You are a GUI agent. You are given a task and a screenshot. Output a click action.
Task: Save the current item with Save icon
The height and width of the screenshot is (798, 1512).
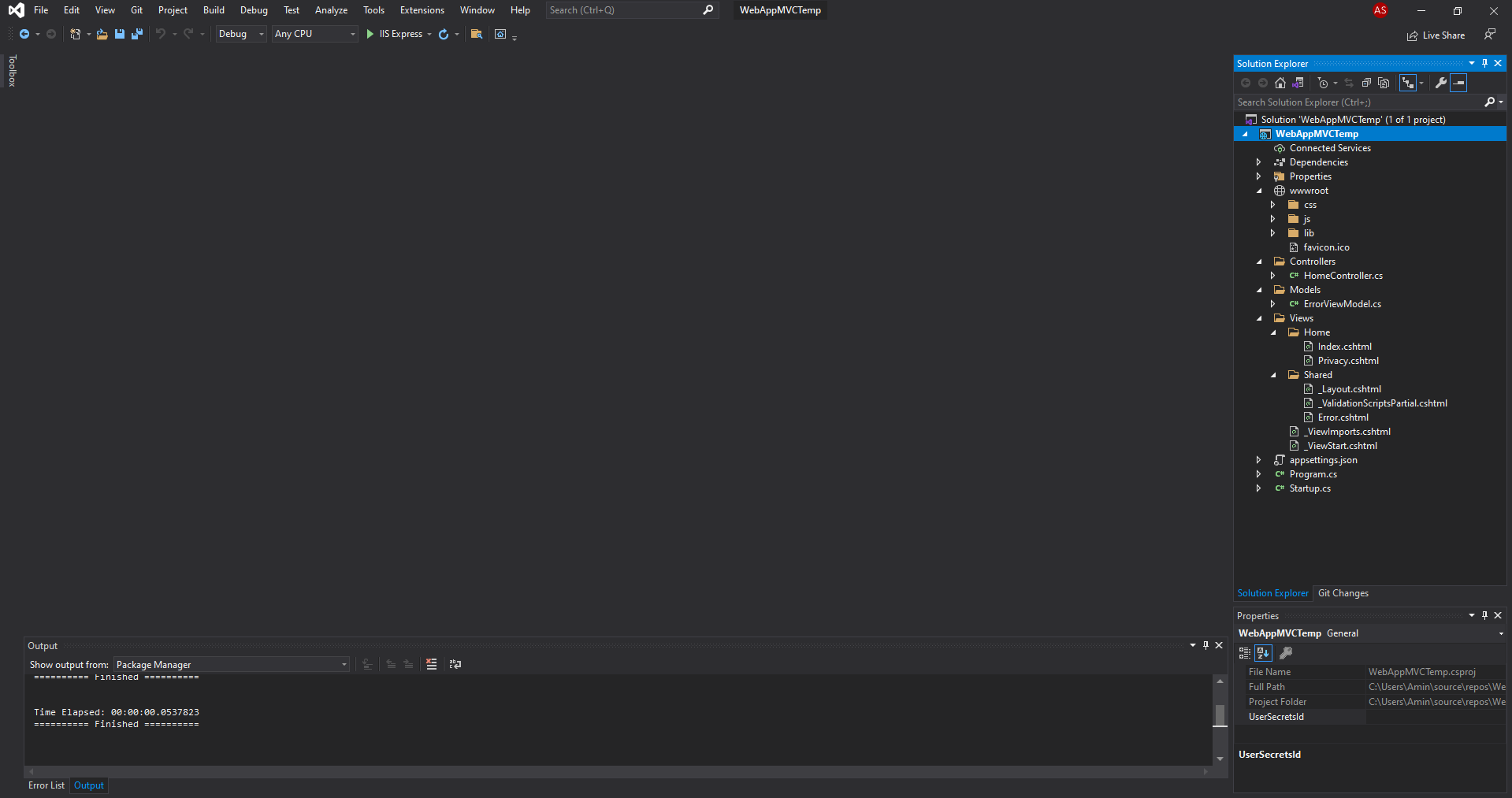click(120, 34)
